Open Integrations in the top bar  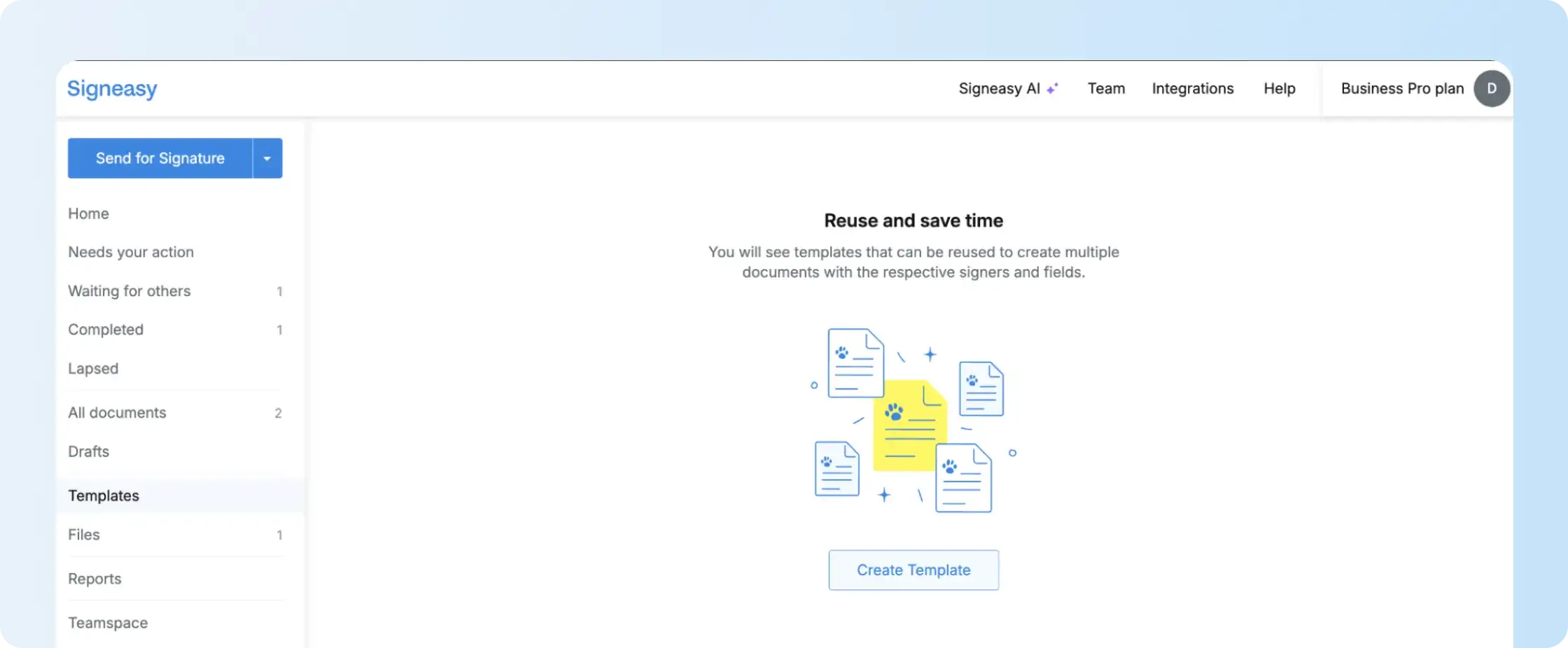coord(1193,89)
